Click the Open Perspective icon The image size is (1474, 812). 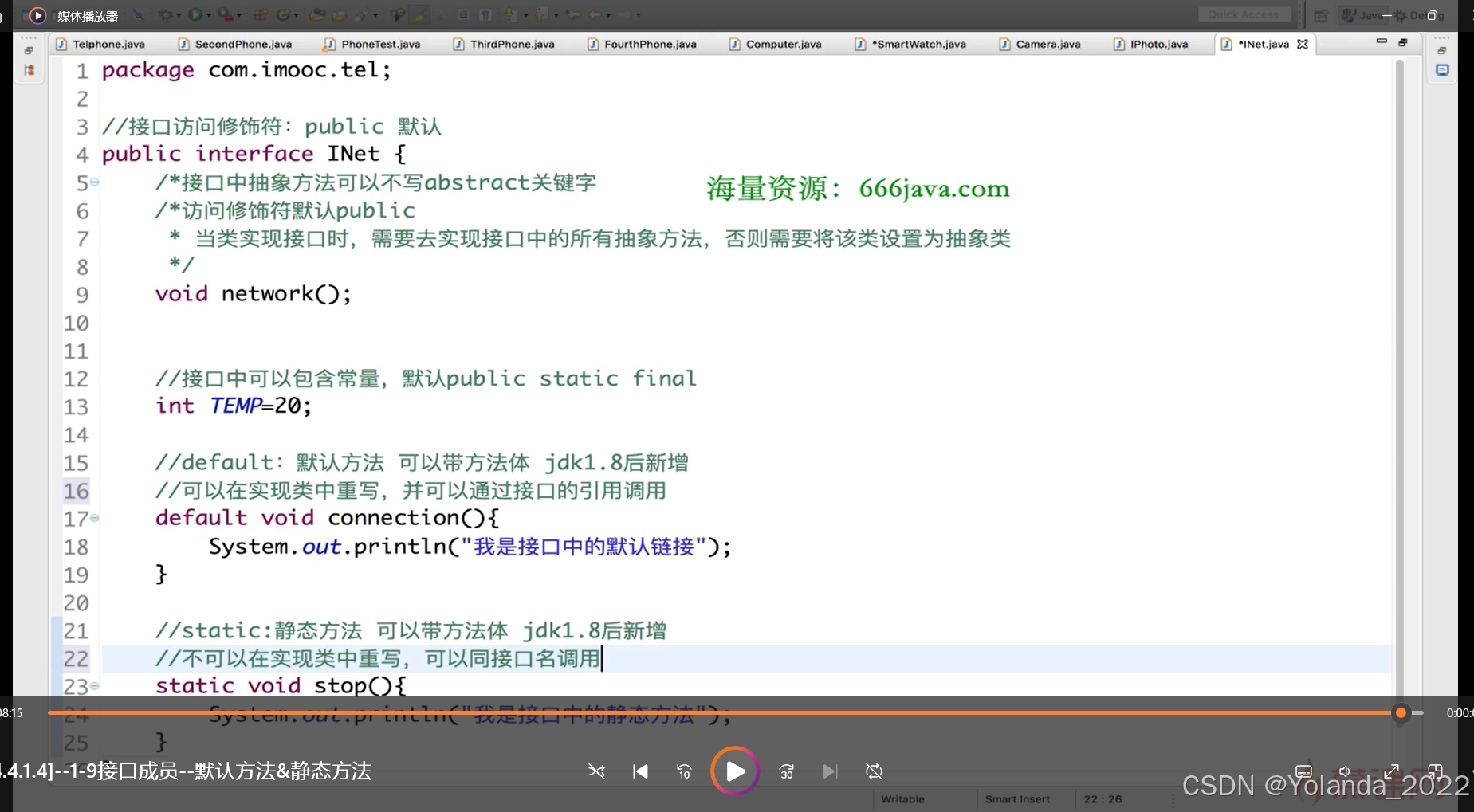point(1321,14)
